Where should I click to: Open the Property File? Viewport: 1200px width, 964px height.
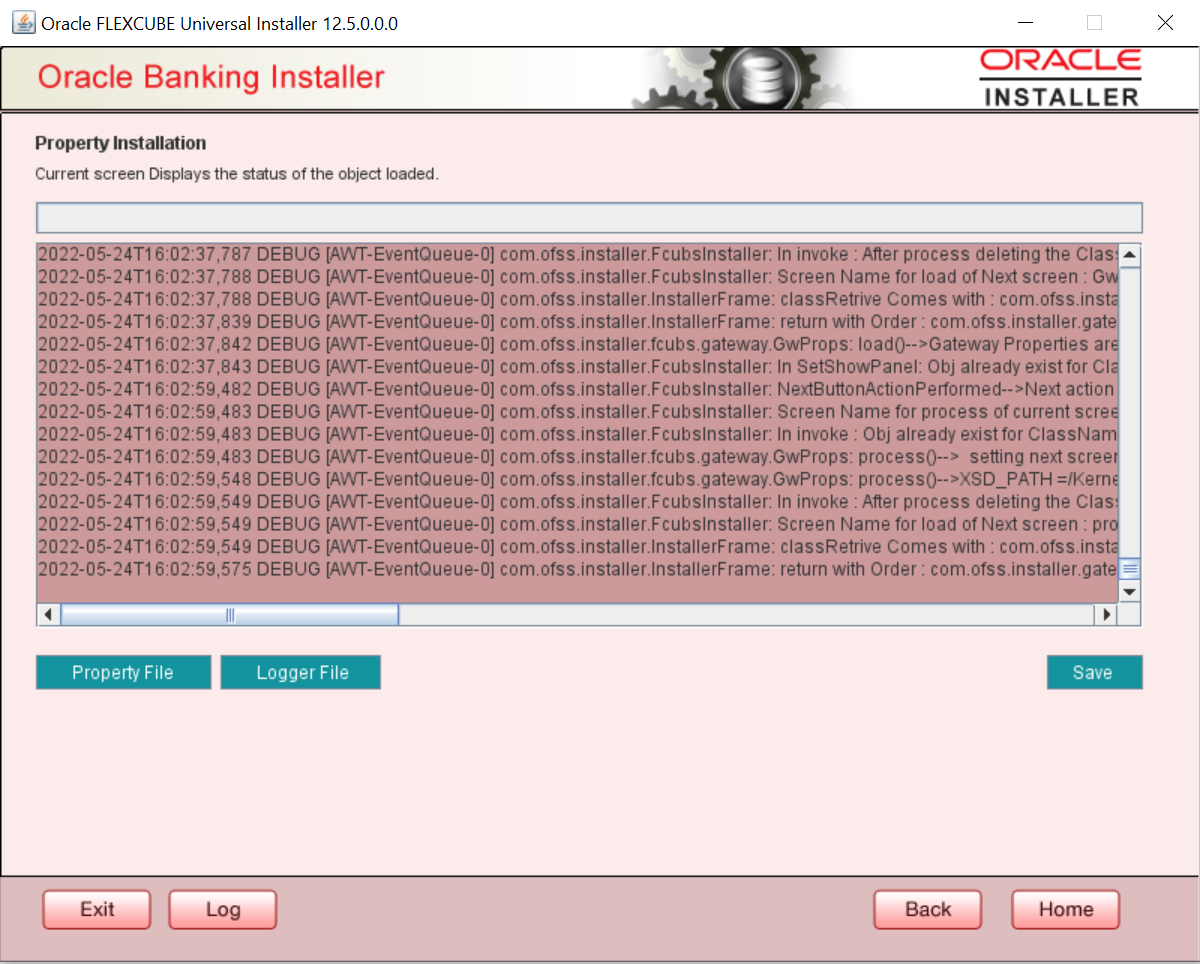pyautogui.click(x=123, y=673)
